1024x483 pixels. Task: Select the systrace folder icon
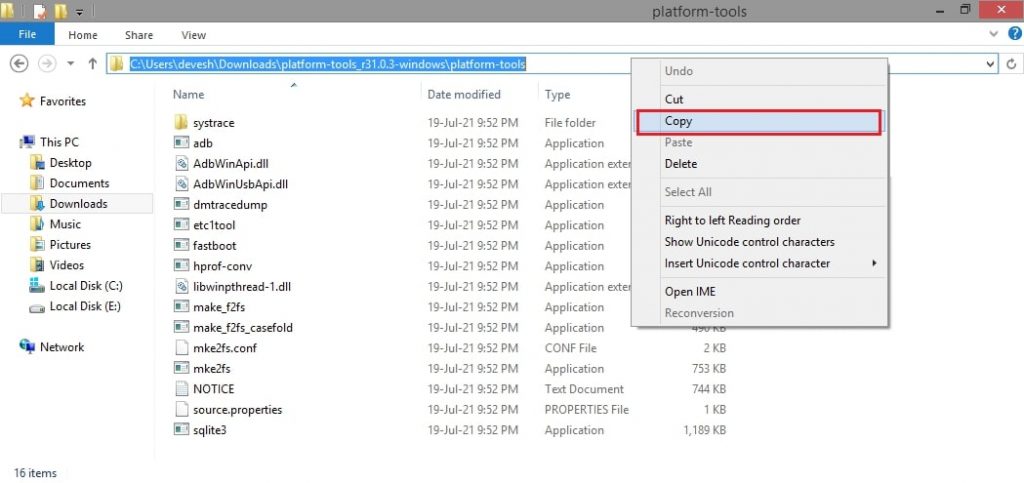tap(181, 123)
